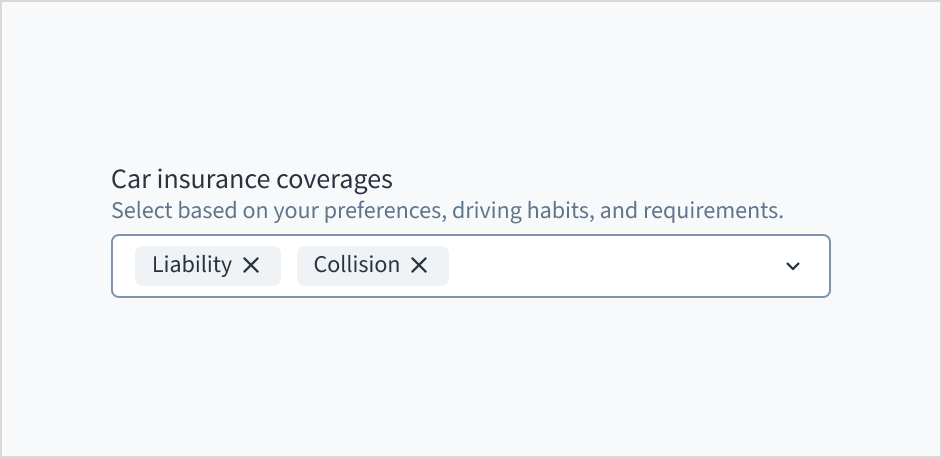Click the helper text below the label
Viewport: 942px width, 458px height.
tap(446, 211)
